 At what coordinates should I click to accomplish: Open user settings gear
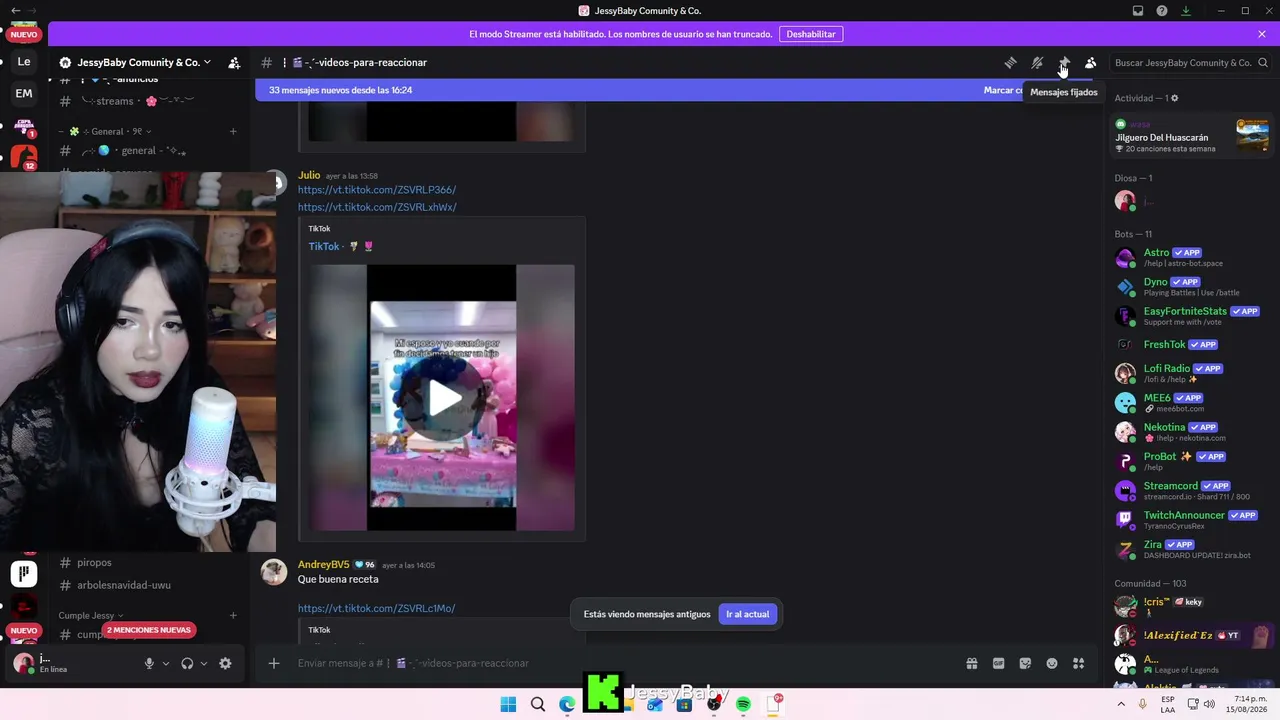pos(225,663)
